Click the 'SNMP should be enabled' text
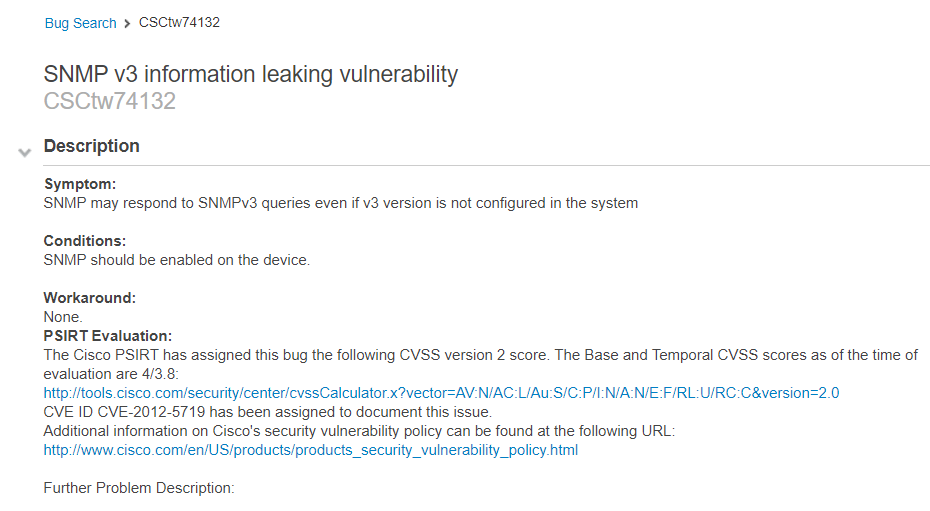The height and width of the screenshot is (511, 930). click(177, 260)
